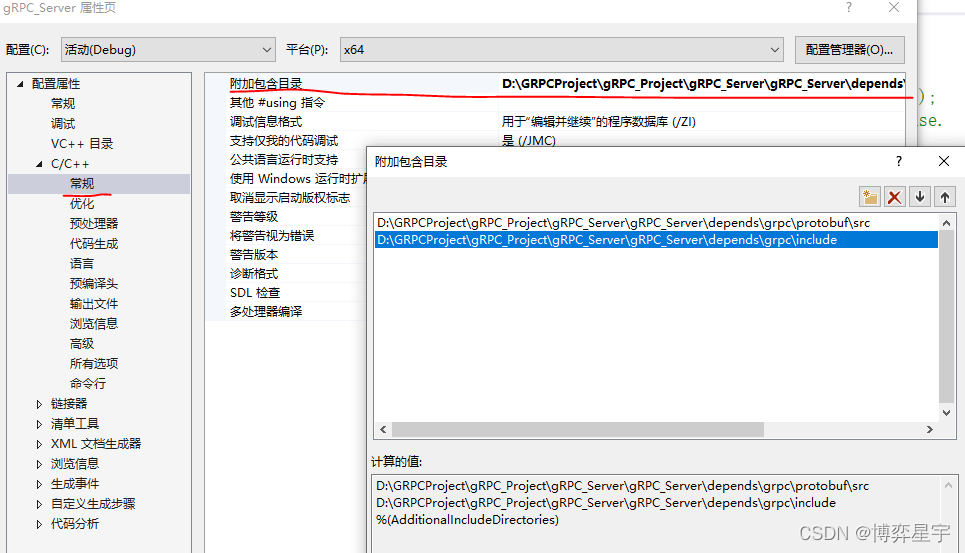
Task: Select 代码生成 tree item
Action: point(94,244)
